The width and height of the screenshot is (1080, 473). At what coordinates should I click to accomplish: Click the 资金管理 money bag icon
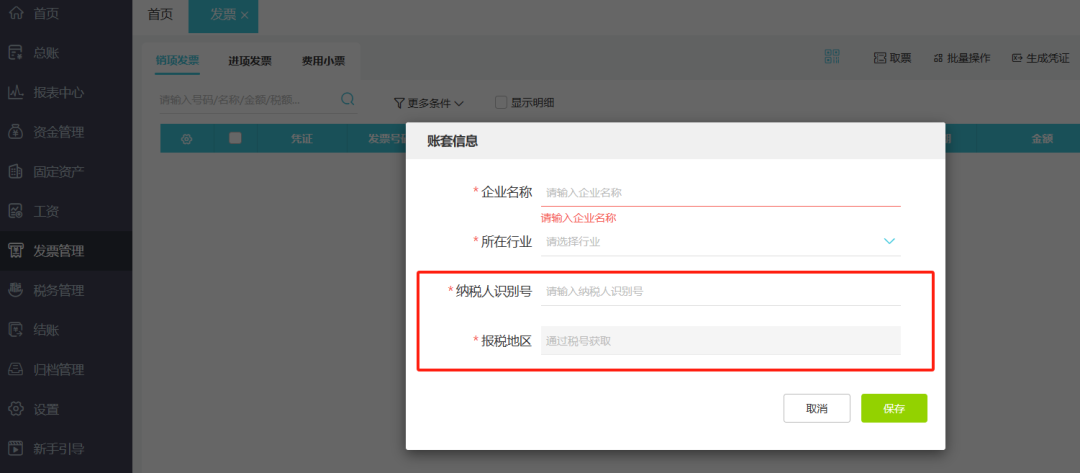tap(16, 132)
